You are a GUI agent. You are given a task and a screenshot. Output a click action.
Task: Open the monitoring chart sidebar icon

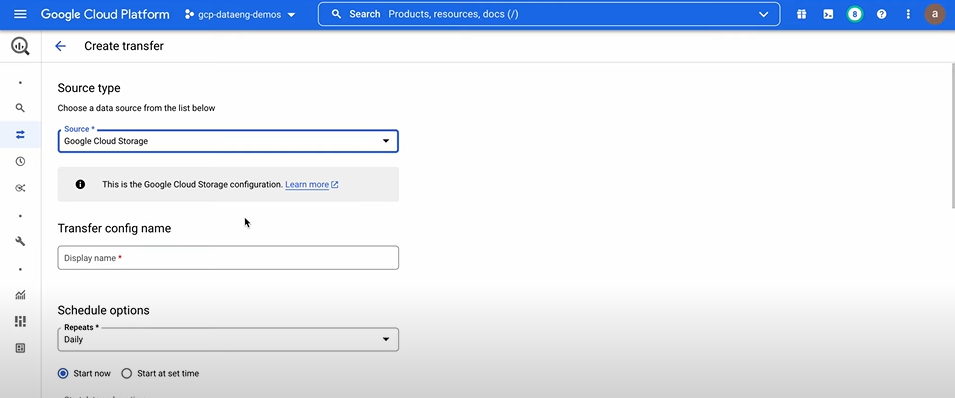click(x=20, y=295)
